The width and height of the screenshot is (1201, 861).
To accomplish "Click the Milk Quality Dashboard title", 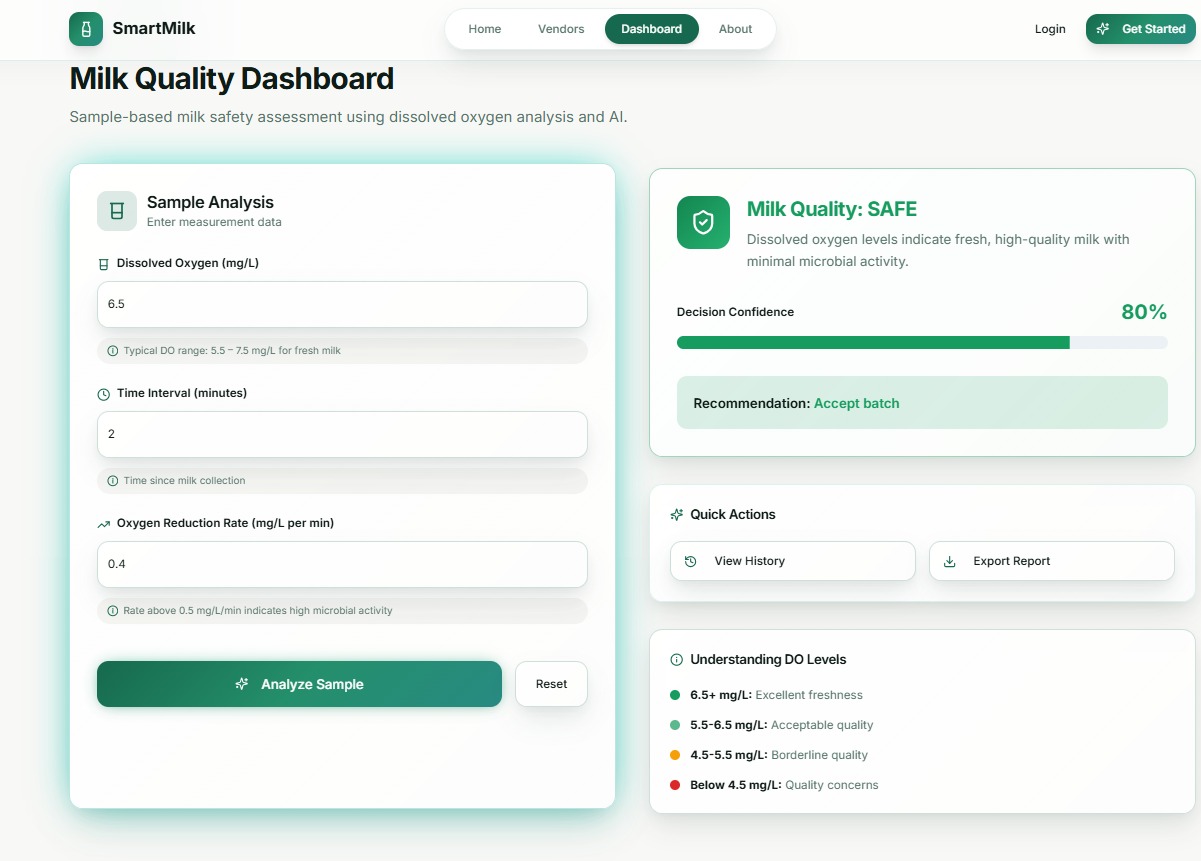I will (232, 78).
